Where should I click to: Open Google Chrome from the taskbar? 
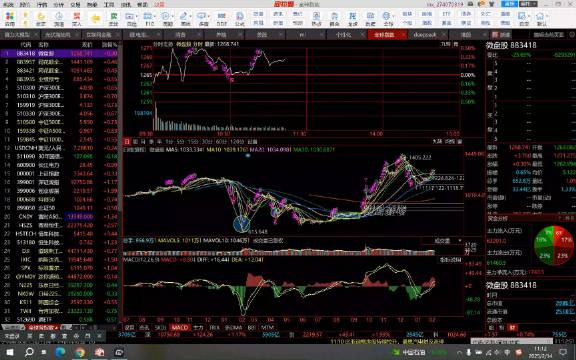(80, 352)
